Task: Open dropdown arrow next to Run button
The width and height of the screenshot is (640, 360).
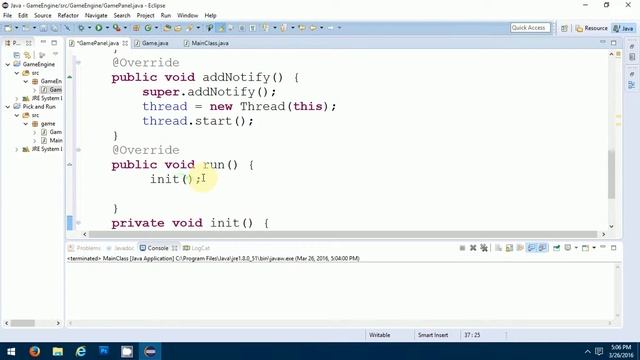Action: point(107,28)
